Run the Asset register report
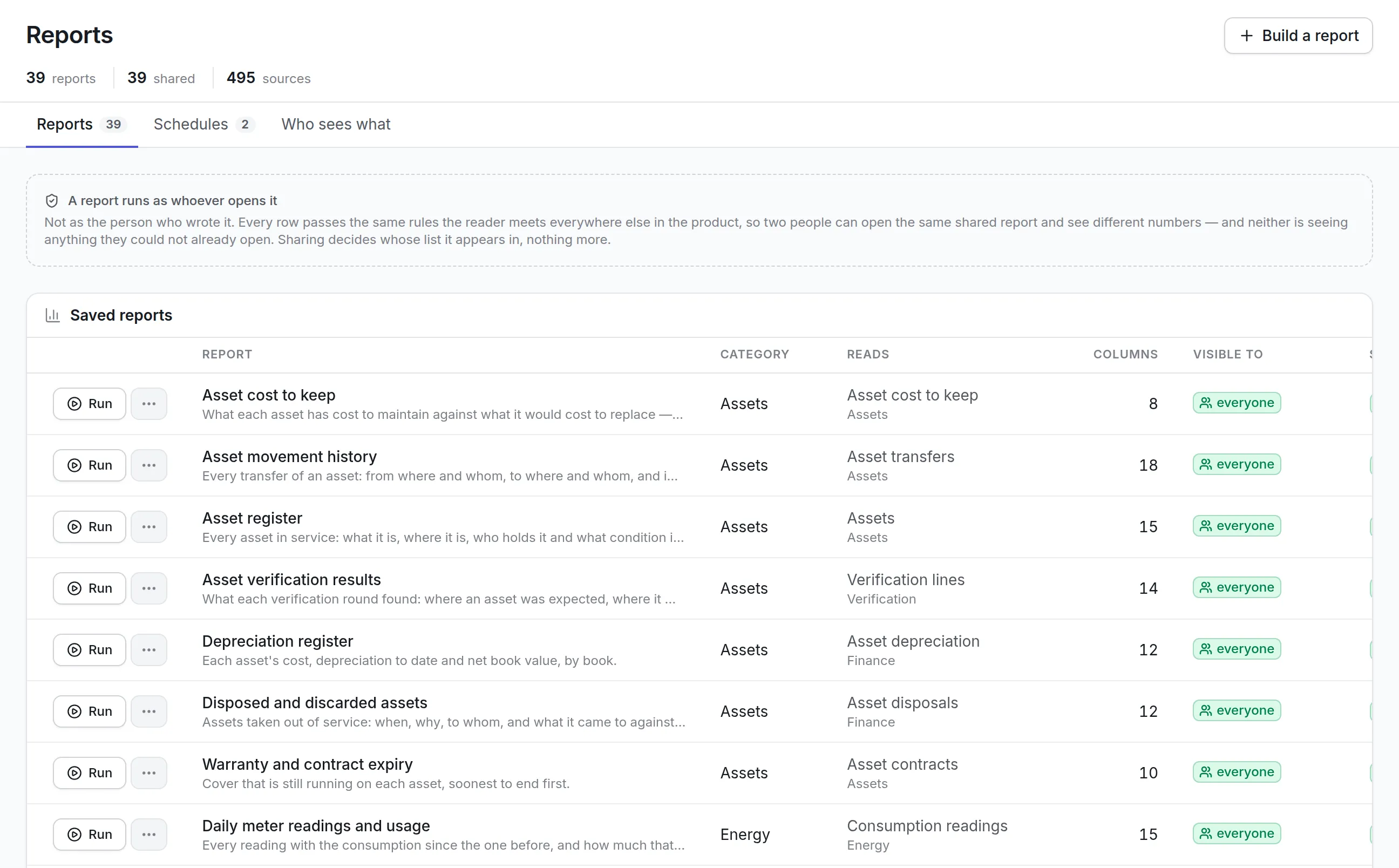1399x868 pixels. (x=90, y=526)
